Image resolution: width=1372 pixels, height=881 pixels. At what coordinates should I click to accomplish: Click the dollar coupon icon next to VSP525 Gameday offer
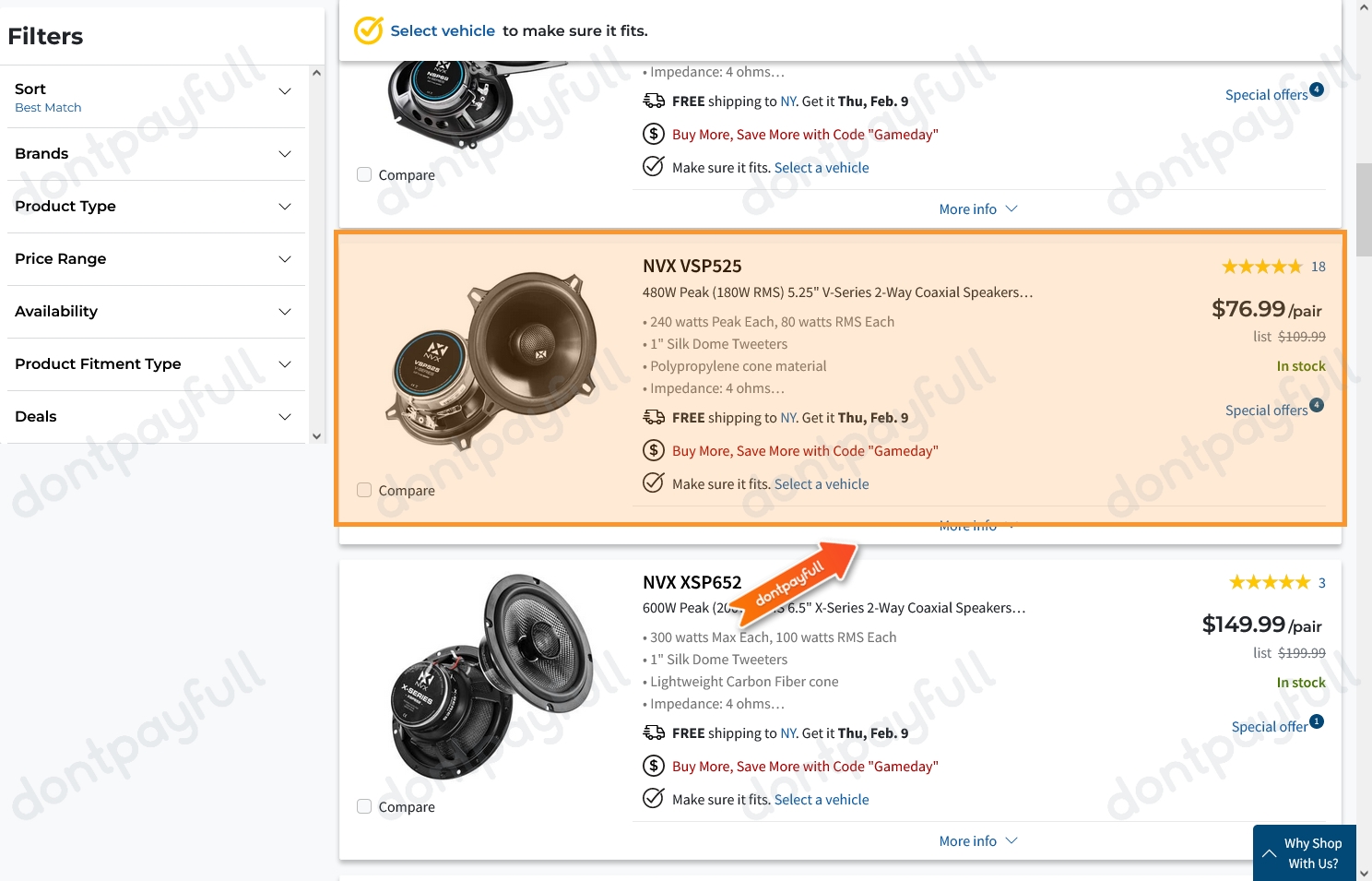pyautogui.click(x=654, y=449)
